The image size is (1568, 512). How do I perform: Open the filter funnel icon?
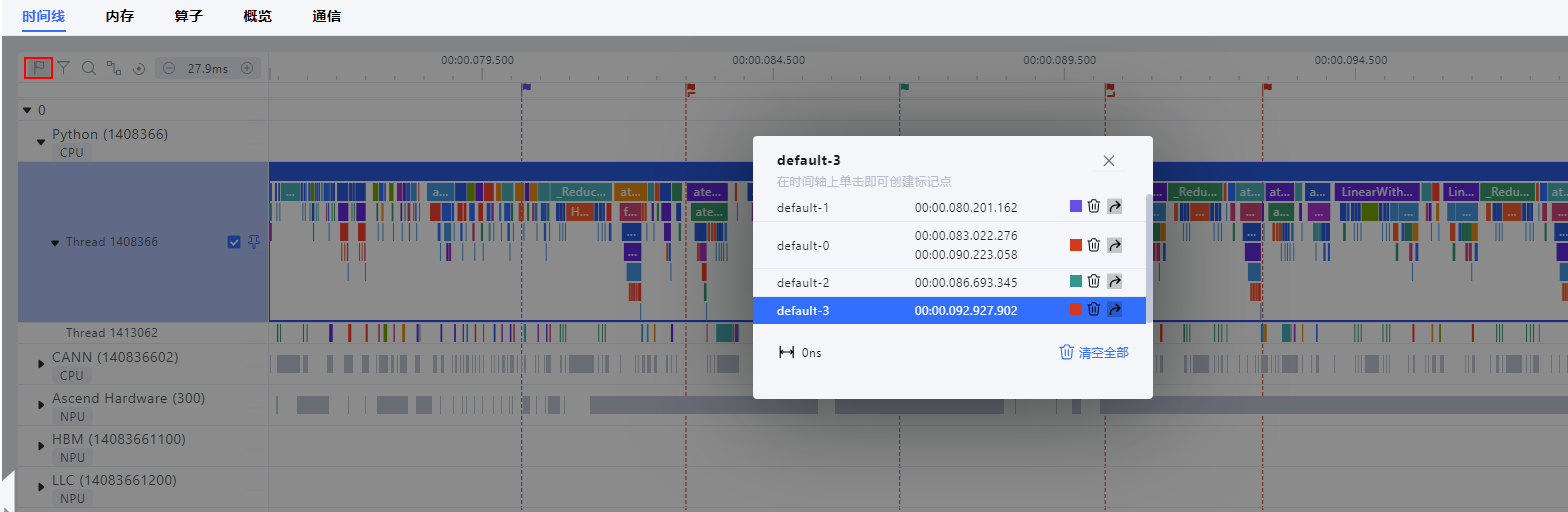(63, 68)
